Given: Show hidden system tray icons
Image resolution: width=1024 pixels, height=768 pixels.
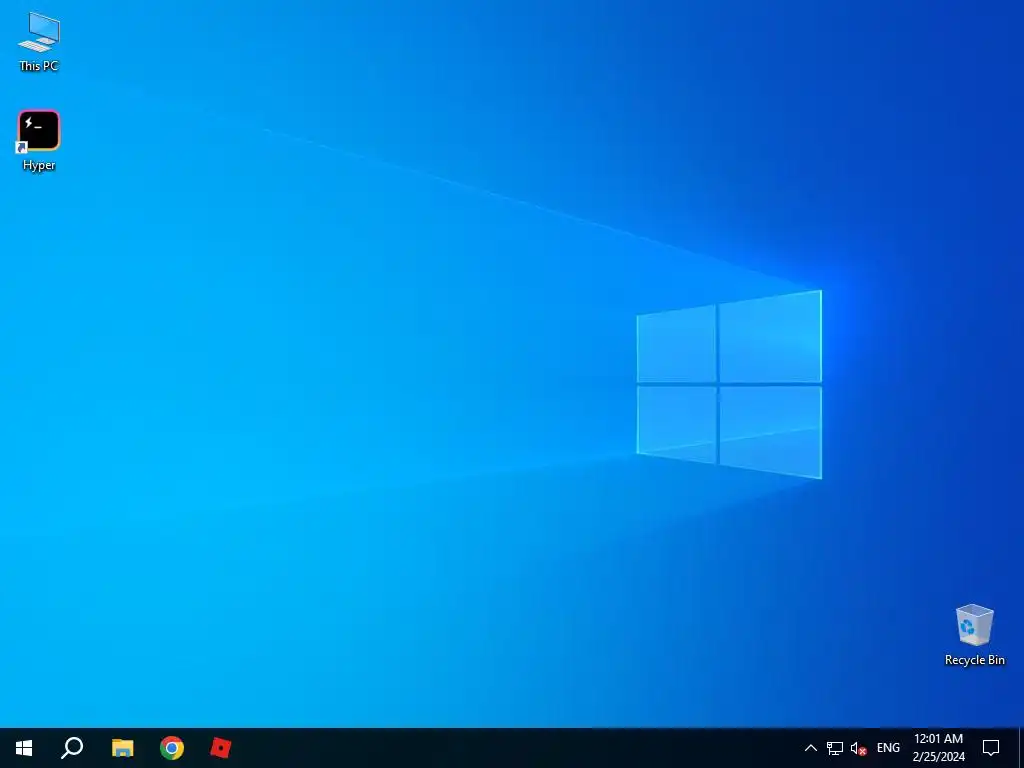Looking at the screenshot, I should click(810, 748).
